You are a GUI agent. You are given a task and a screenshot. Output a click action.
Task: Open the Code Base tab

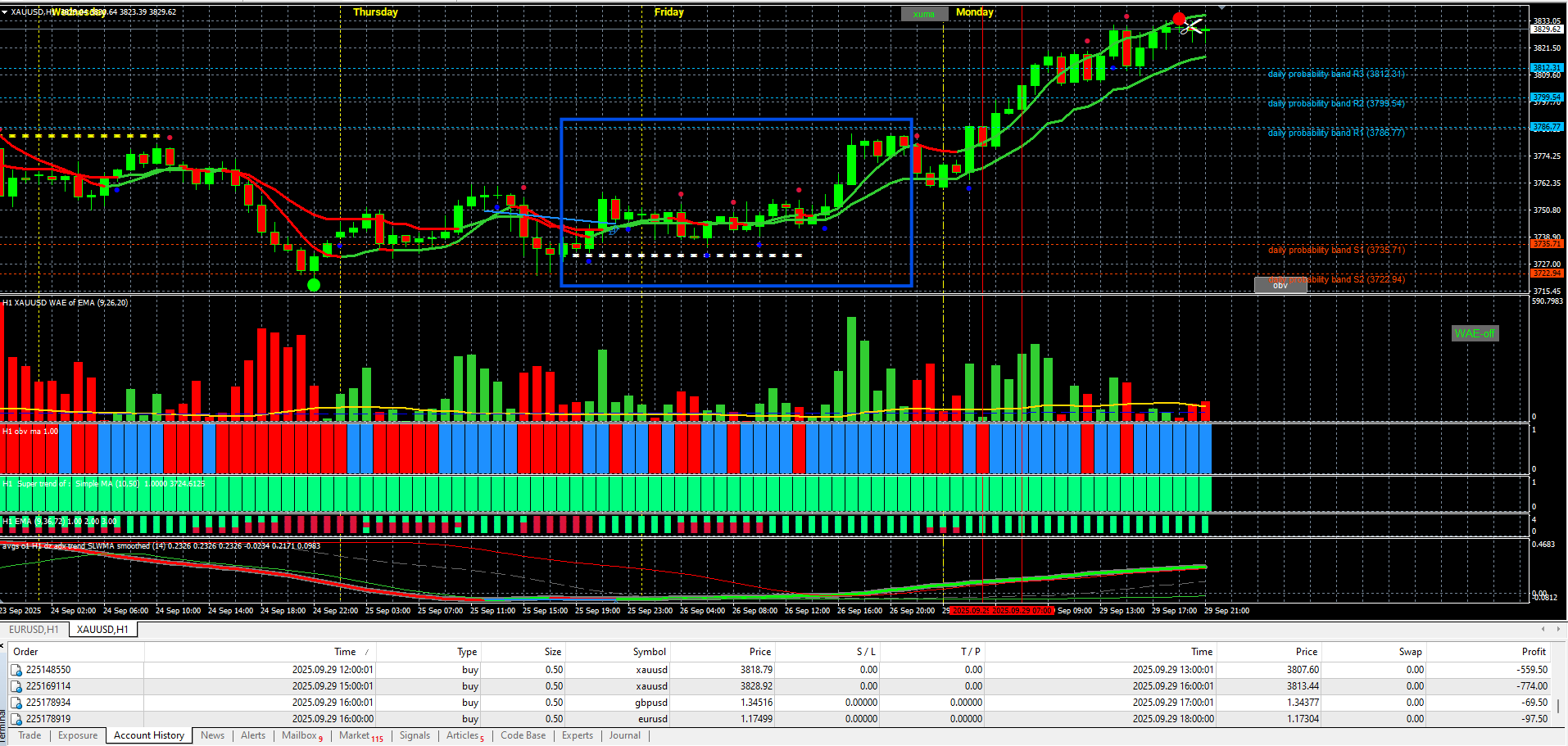(x=523, y=735)
